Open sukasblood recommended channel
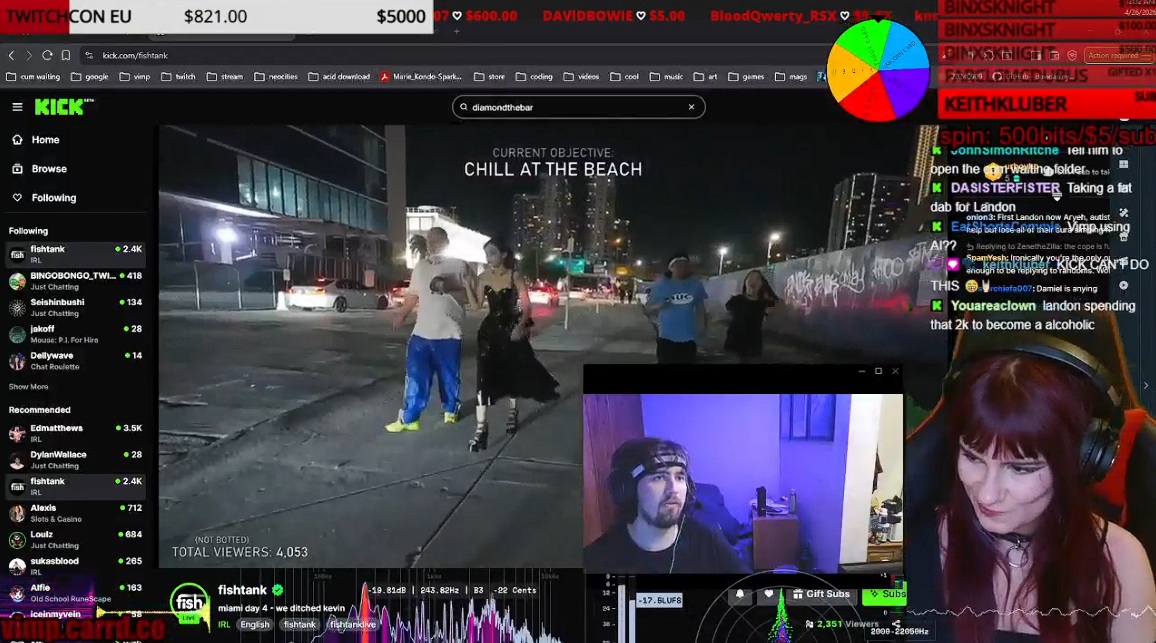1156x643 pixels. point(75,566)
